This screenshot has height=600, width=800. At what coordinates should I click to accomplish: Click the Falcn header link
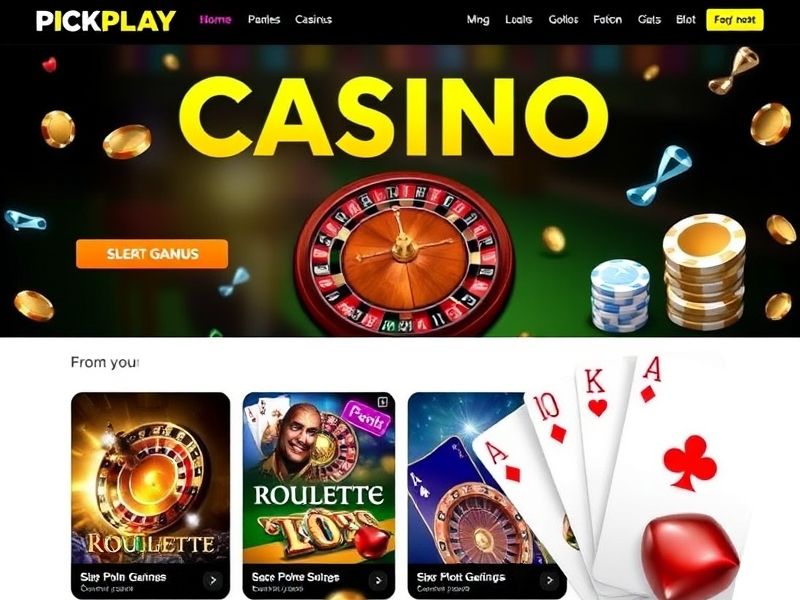[608, 20]
